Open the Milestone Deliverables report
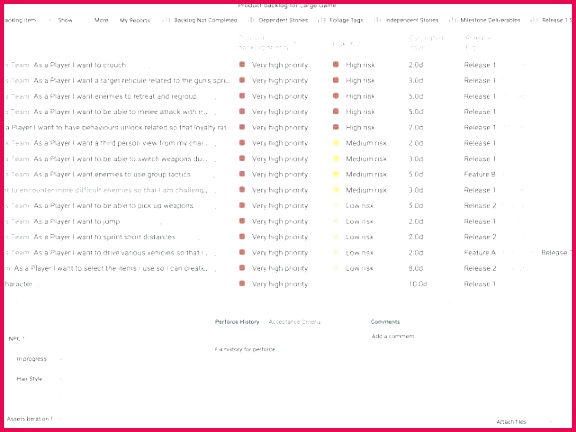This screenshot has width=576, height=432. (490, 20)
